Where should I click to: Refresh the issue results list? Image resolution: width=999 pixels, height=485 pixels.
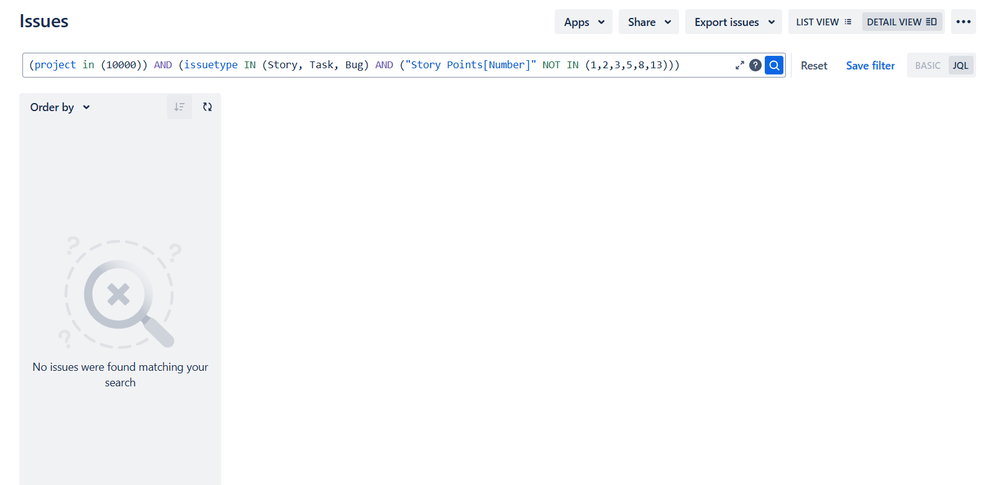point(207,107)
